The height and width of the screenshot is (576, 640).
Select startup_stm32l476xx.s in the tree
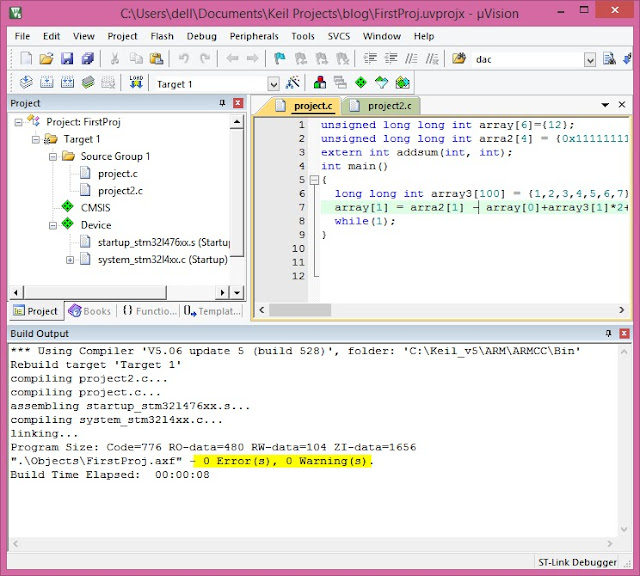tap(163, 242)
